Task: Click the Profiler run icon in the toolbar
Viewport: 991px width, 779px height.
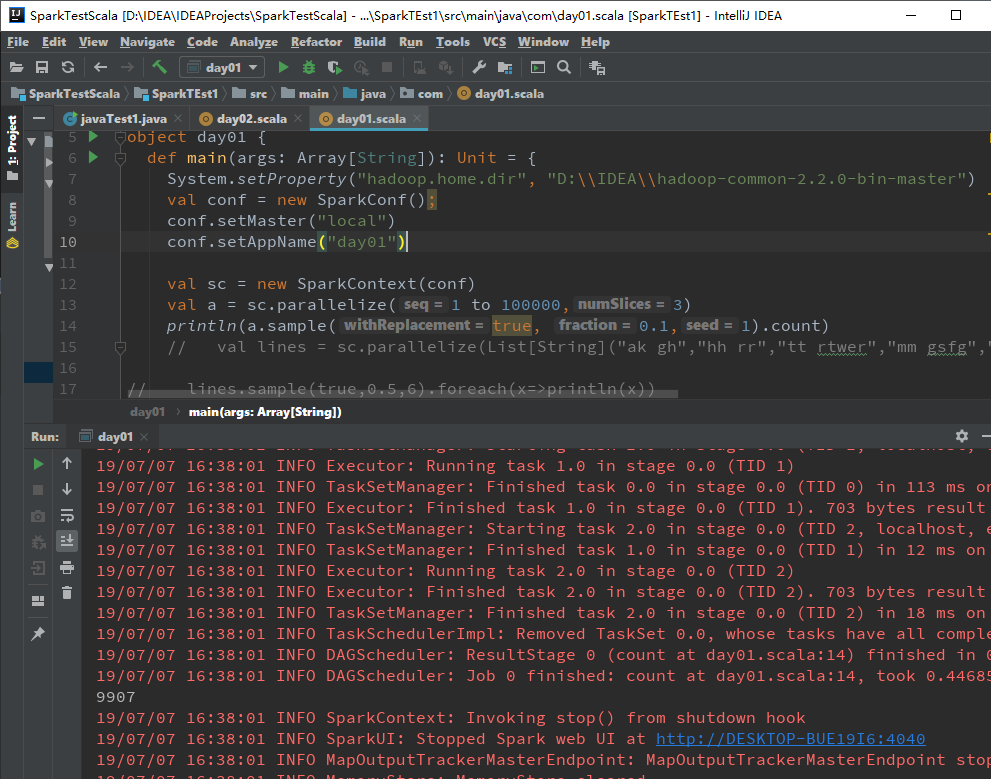Action: coord(361,68)
